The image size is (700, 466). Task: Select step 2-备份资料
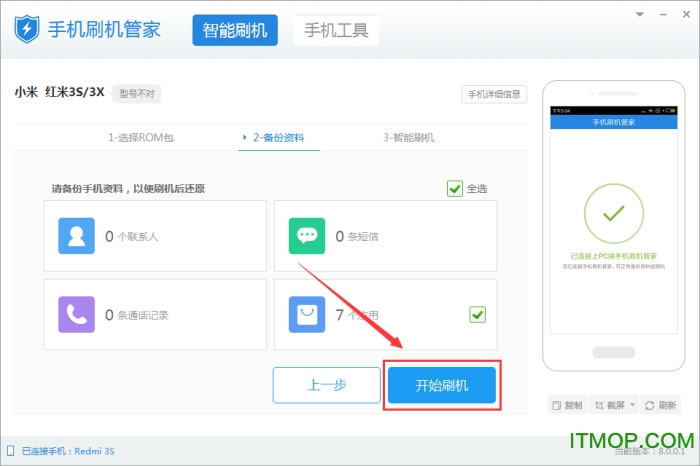pyautogui.click(x=279, y=137)
